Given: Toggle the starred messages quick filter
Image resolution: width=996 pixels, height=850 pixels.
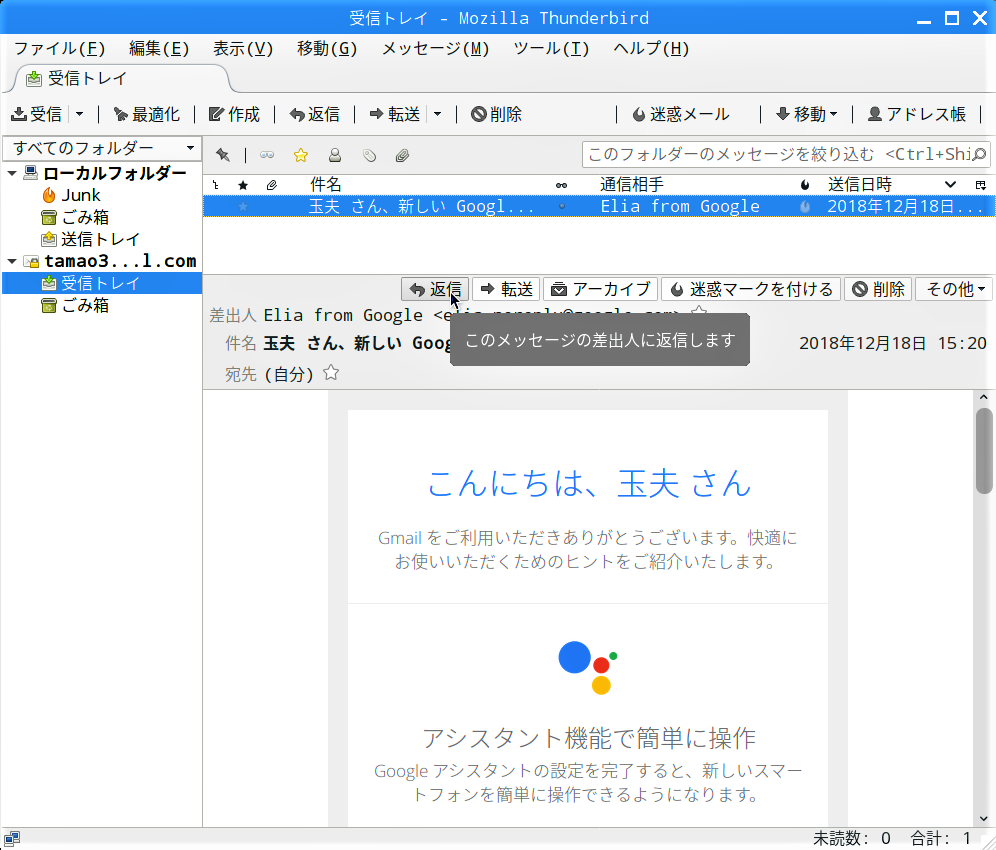Looking at the screenshot, I should tap(300, 155).
